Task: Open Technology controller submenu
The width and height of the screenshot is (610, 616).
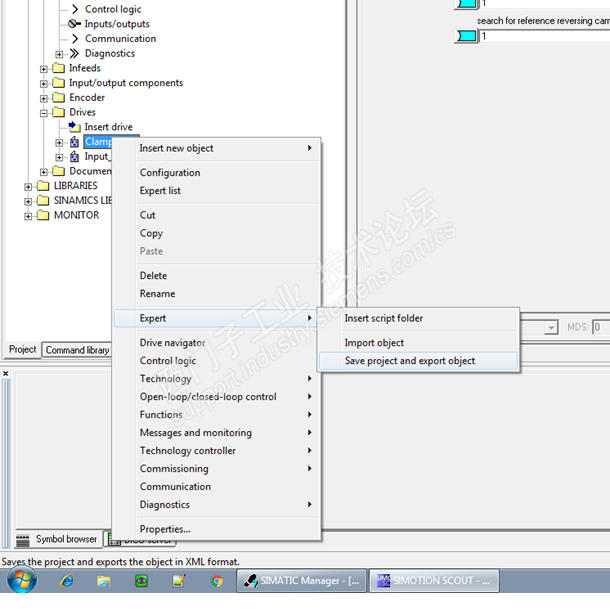Action: click(x=217, y=451)
